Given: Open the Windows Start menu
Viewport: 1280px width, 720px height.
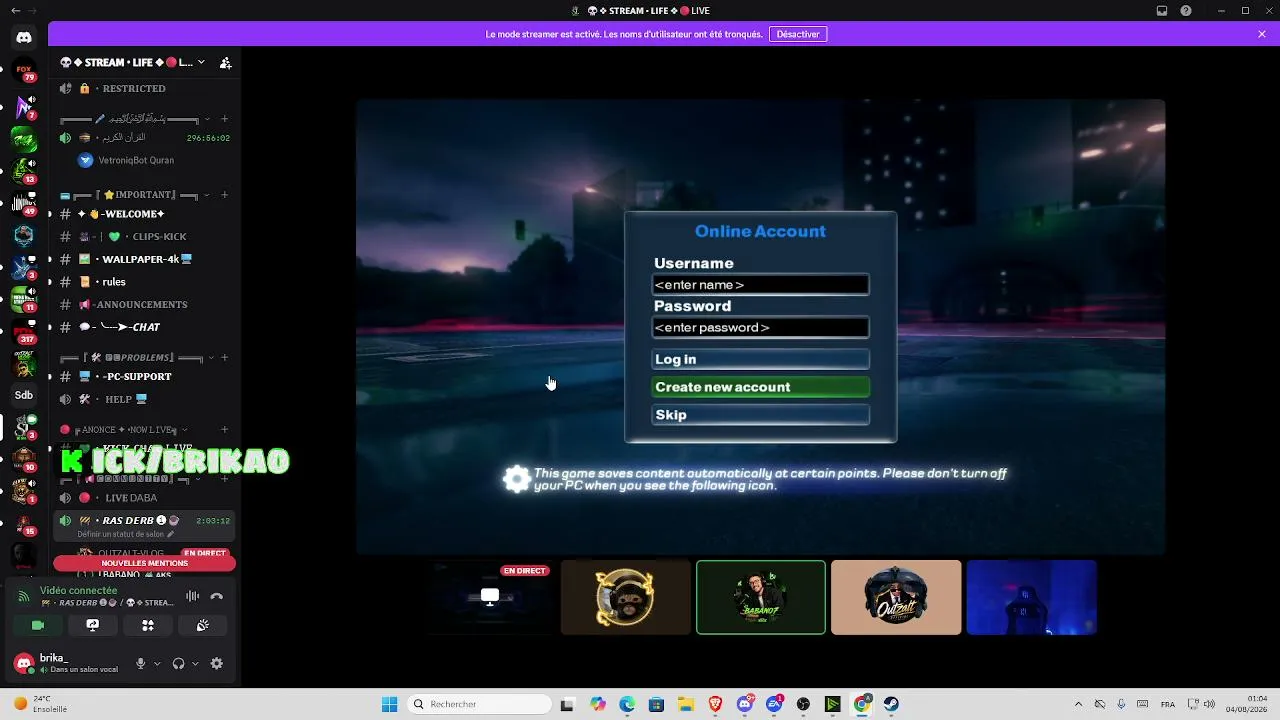Looking at the screenshot, I should (x=389, y=704).
